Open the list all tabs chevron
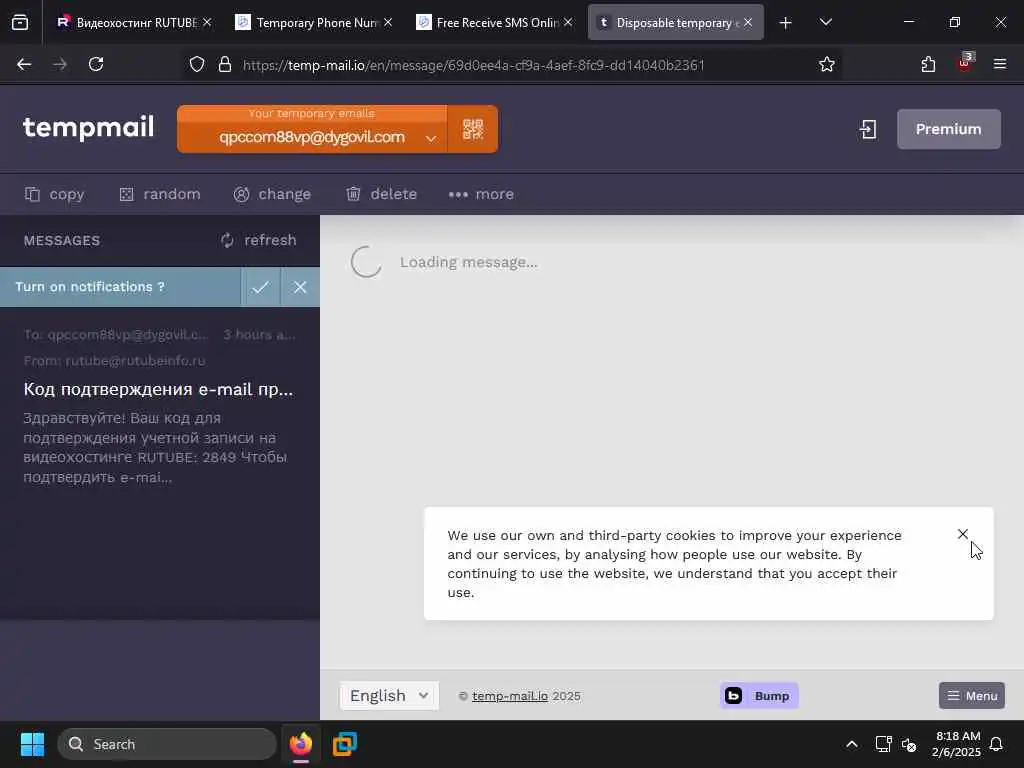 pyautogui.click(x=825, y=22)
